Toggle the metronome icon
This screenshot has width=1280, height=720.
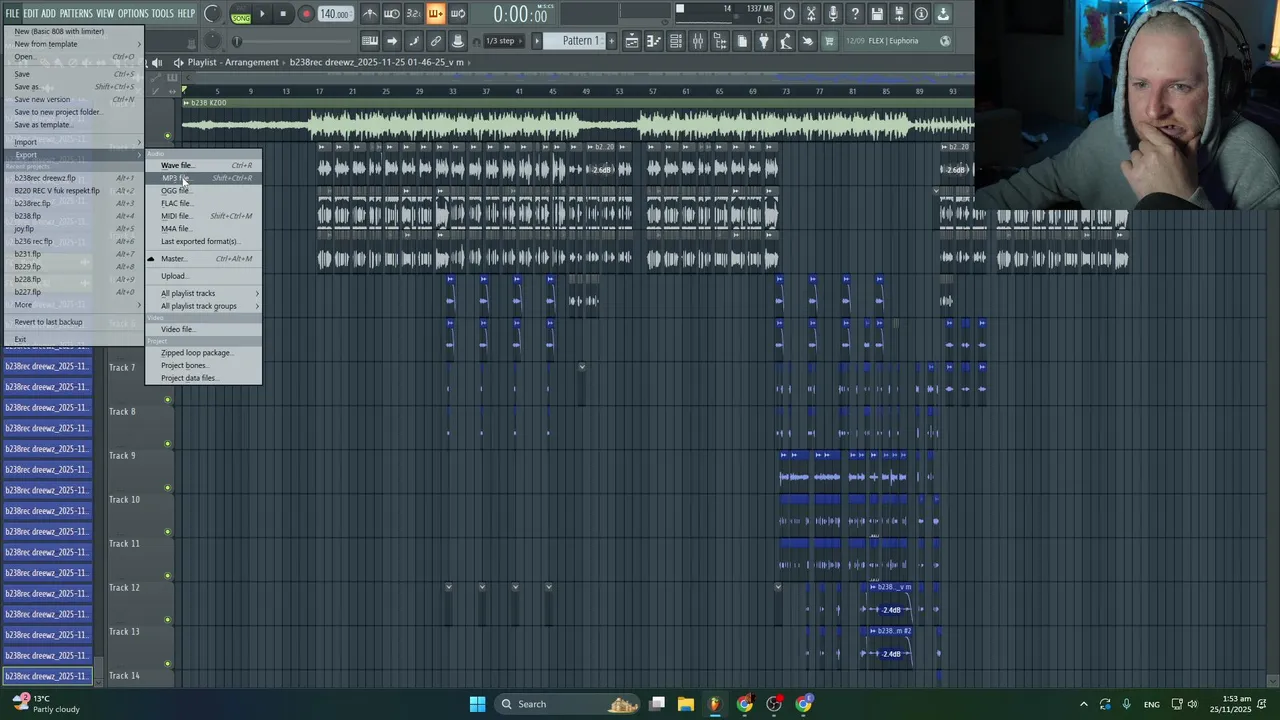(x=370, y=14)
